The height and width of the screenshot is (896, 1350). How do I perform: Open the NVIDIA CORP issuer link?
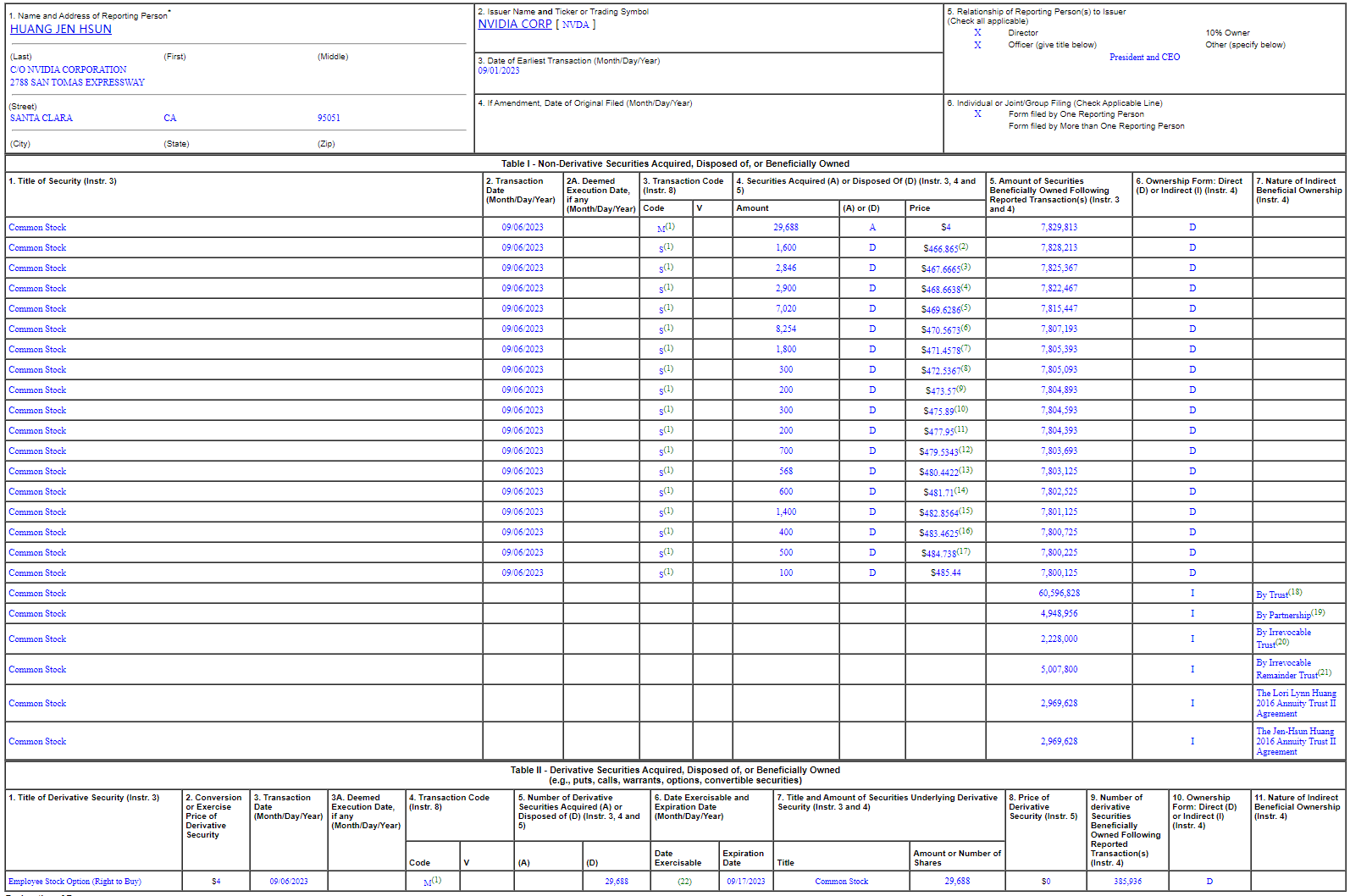tap(514, 25)
